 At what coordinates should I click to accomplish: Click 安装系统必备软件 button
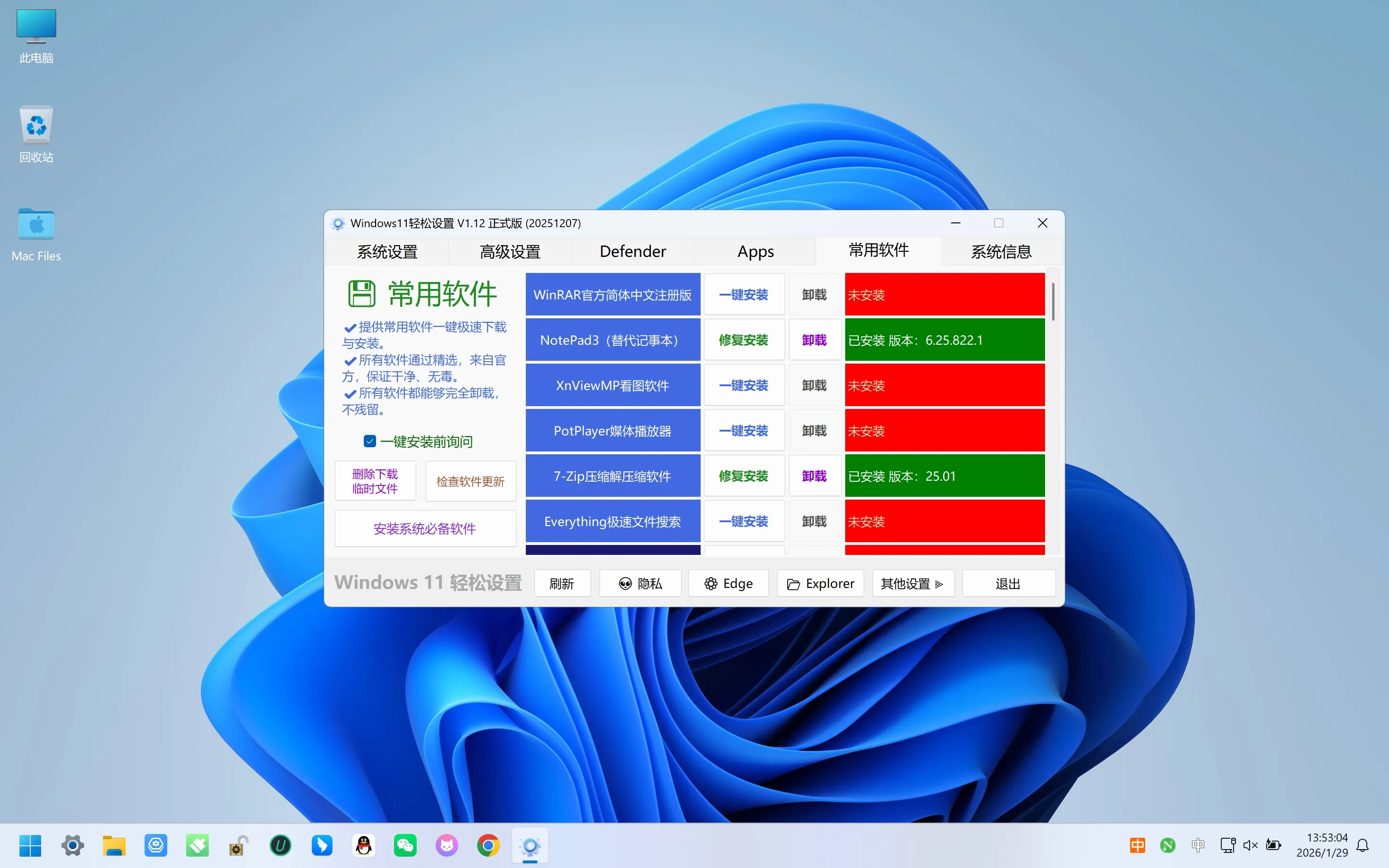[x=425, y=528]
